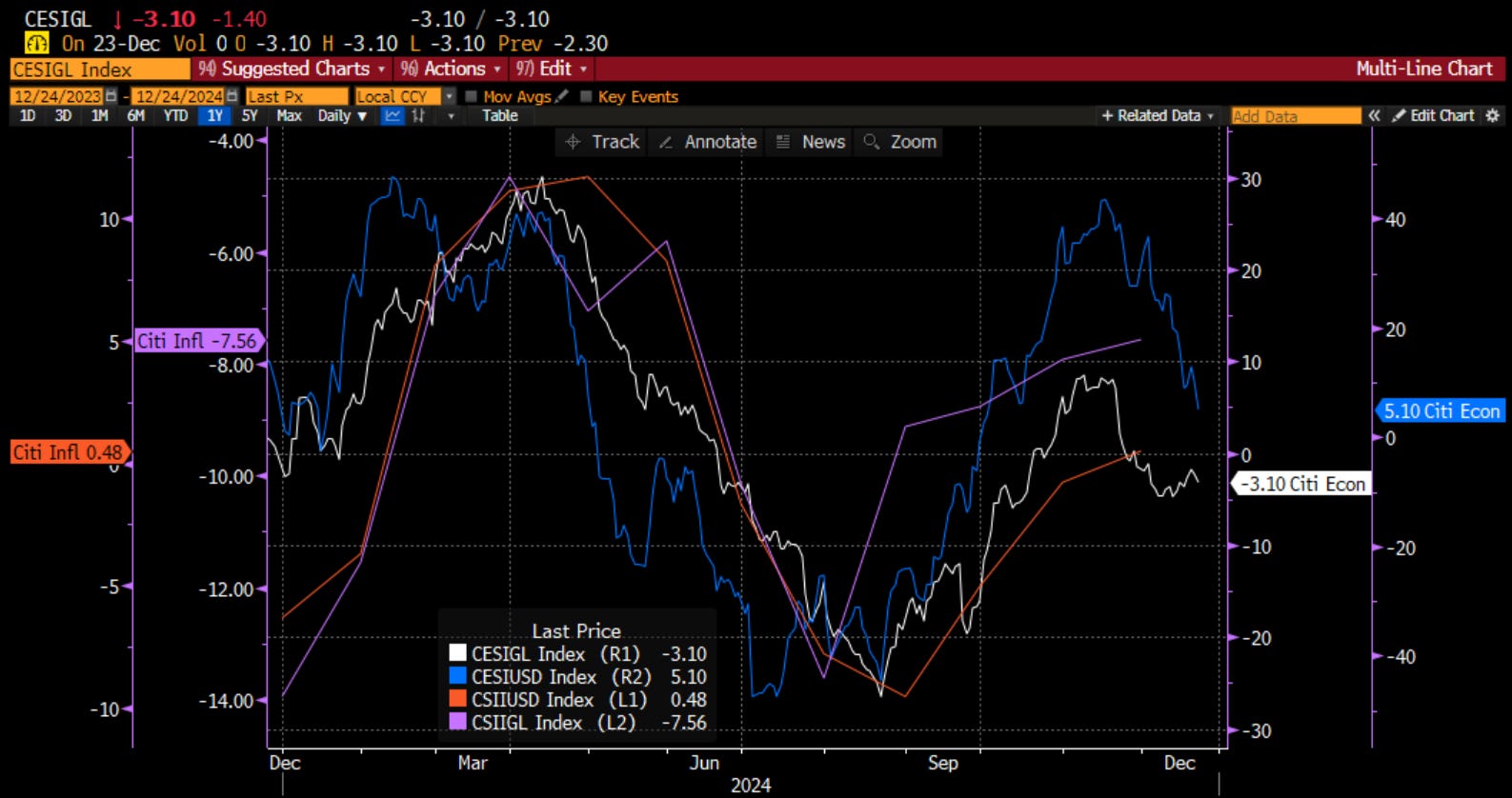This screenshot has height=798, width=1512.
Task: Click blue CESIUSD Index legend swatch
Action: (x=457, y=676)
